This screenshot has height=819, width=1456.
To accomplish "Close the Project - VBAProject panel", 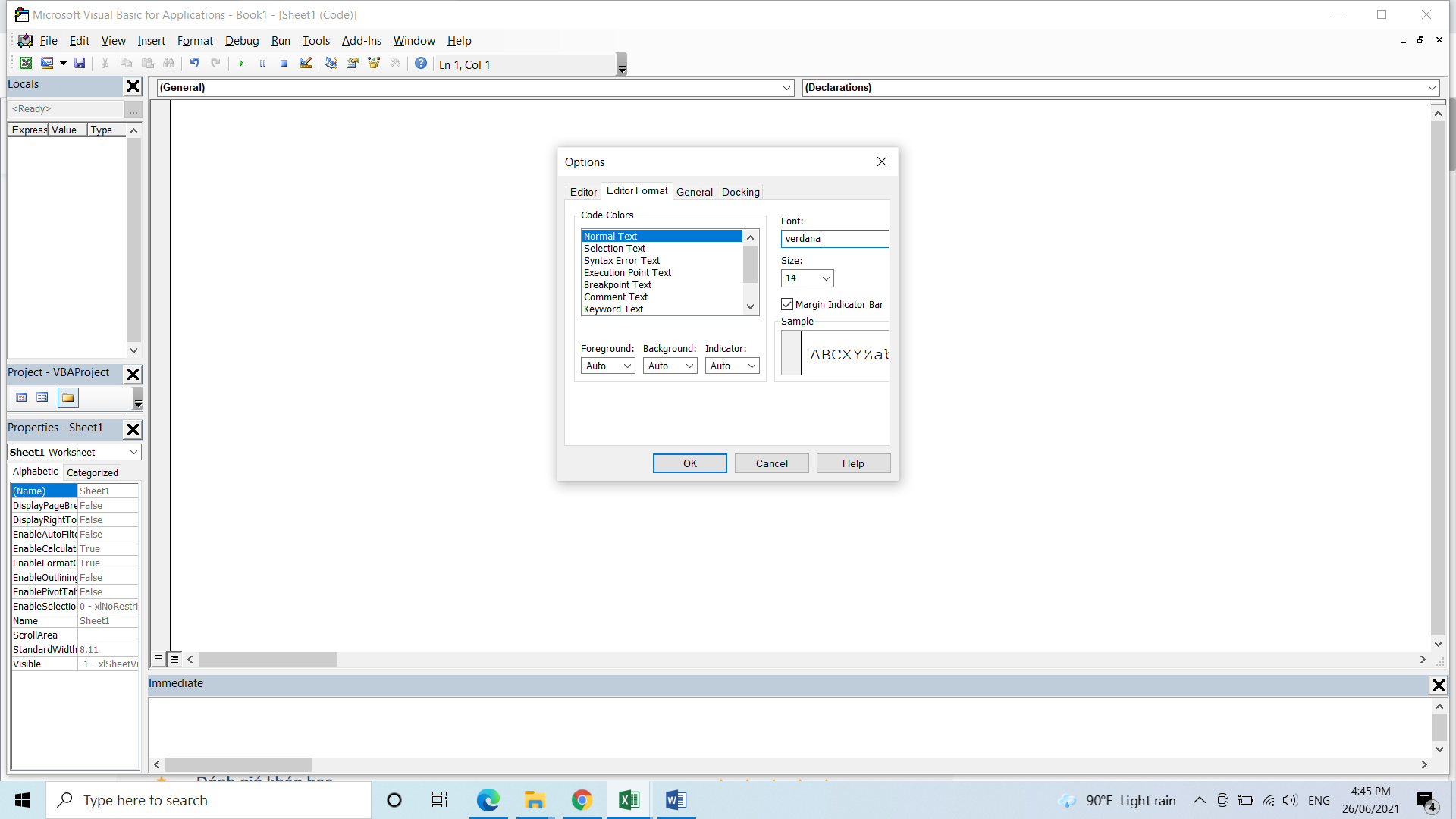I will click(x=133, y=374).
